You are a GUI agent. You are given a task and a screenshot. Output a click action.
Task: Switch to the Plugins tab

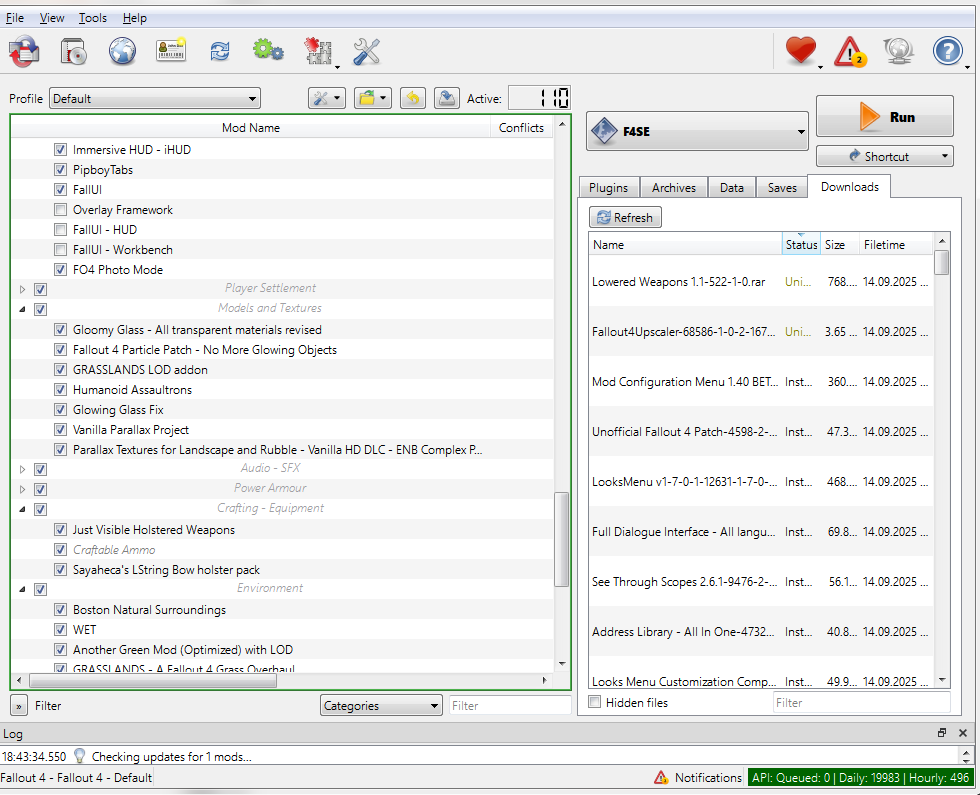pos(608,188)
